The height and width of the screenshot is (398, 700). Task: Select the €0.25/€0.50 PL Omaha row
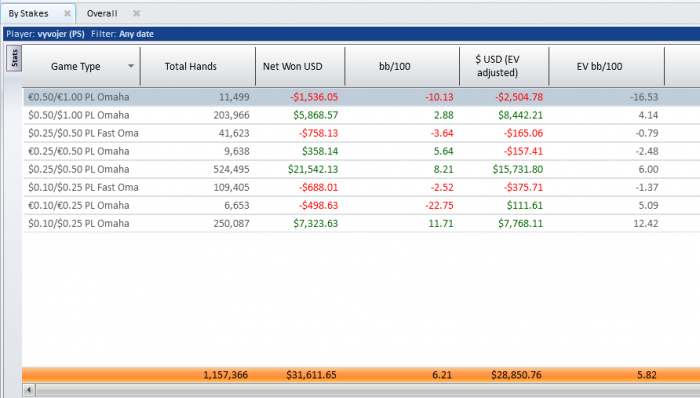(x=362, y=151)
